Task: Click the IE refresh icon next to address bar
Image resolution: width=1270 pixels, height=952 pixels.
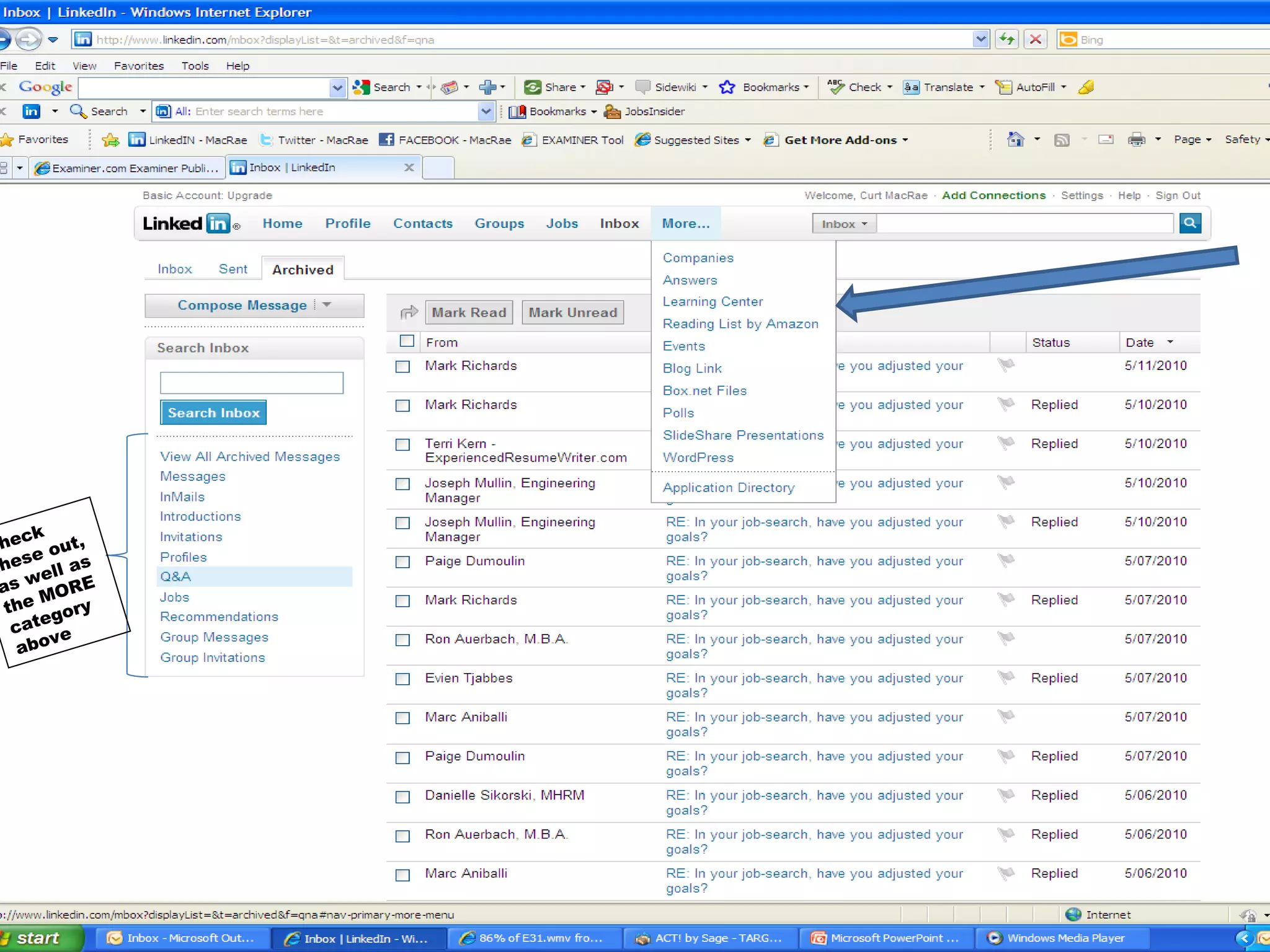Action: (x=1007, y=40)
